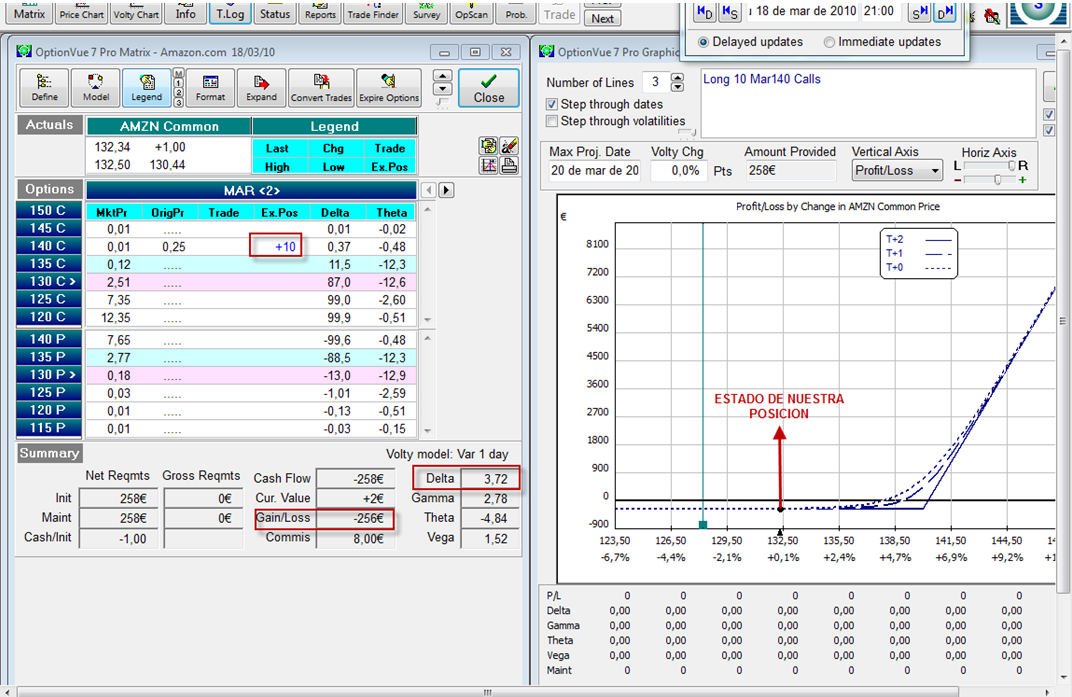Uncheck Step through dates
Viewport: 1072px width, 697px height.
tap(552, 104)
